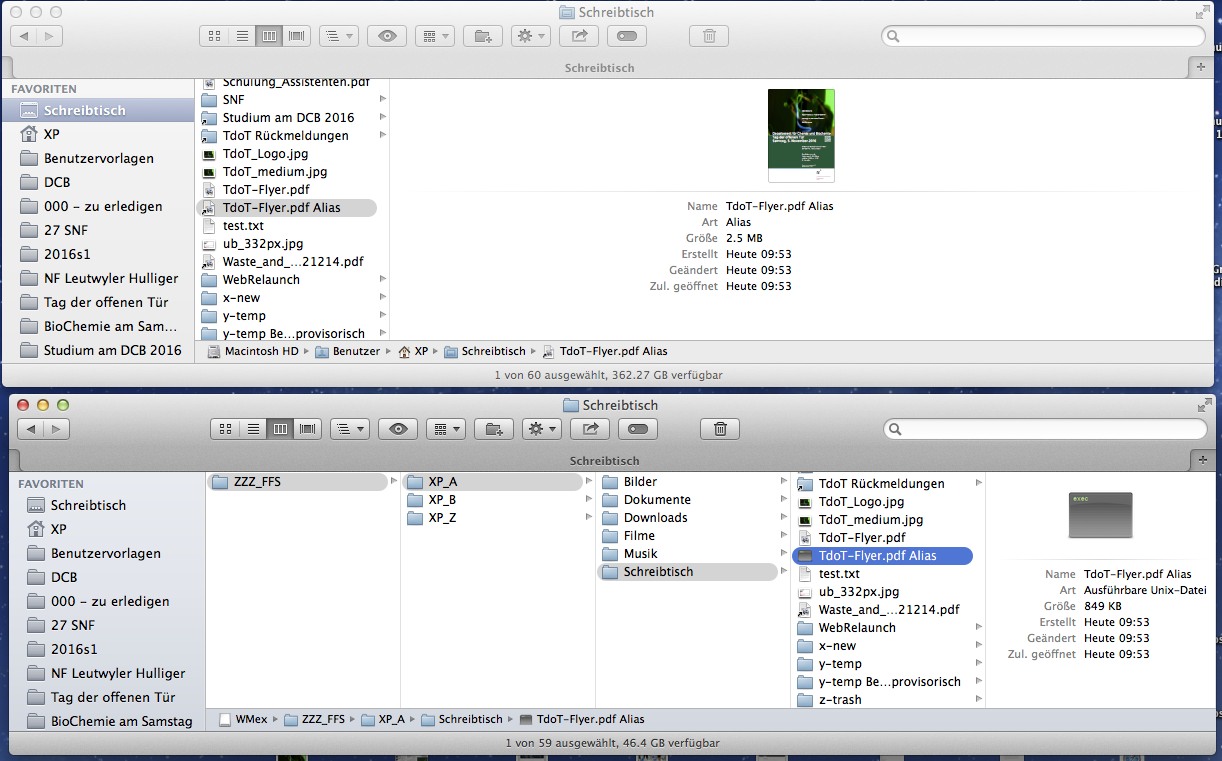Select test.txt in top window

[243, 226]
